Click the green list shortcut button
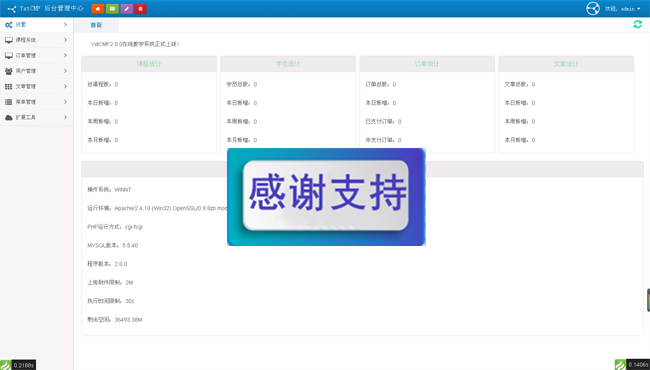 tap(112, 9)
